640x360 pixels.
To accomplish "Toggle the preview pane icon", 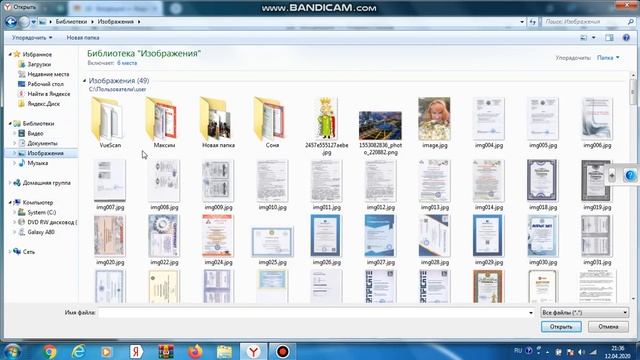I will point(609,38).
